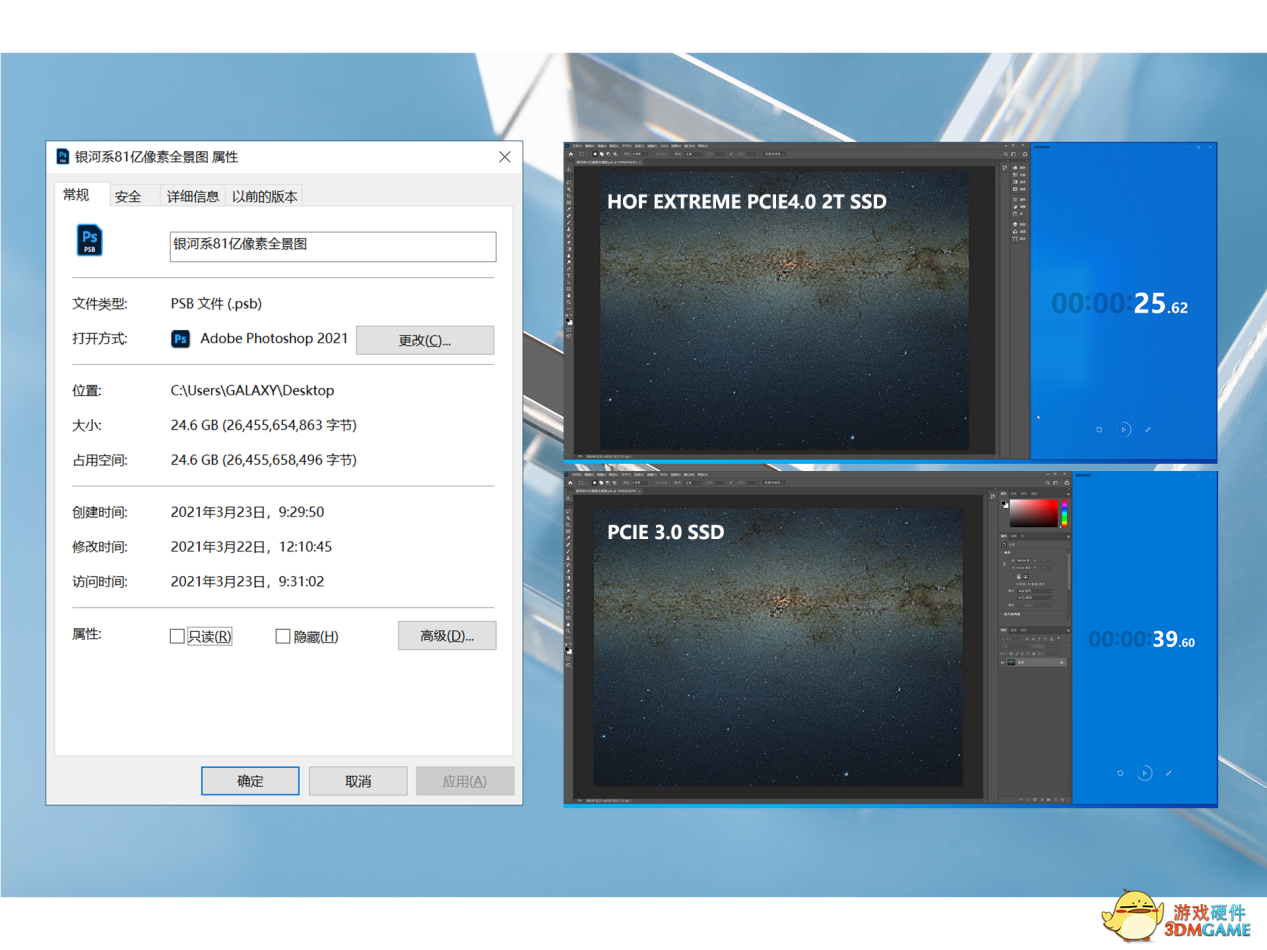Hide the layer via eye icon in PCIE 3.0 window
1267x950 pixels.
[1004, 663]
